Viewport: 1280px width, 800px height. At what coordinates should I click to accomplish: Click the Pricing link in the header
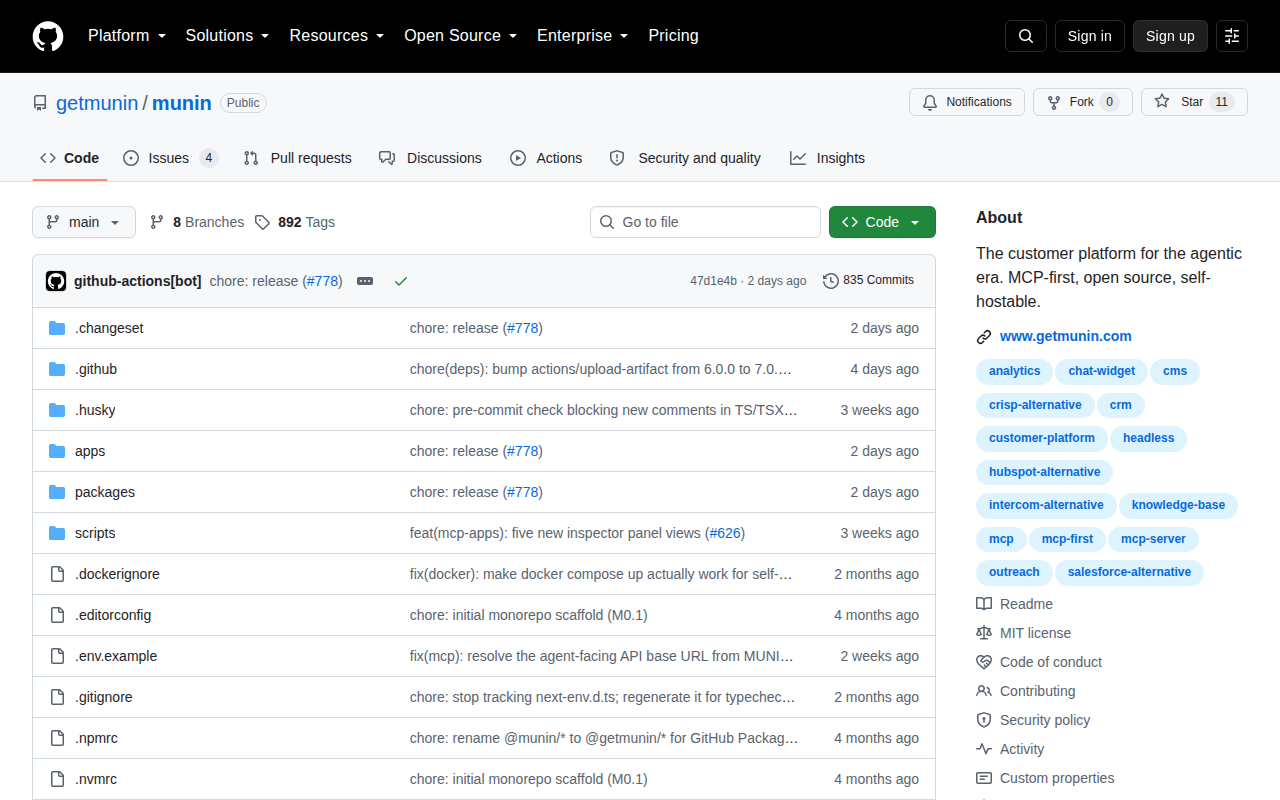[x=674, y=36]
